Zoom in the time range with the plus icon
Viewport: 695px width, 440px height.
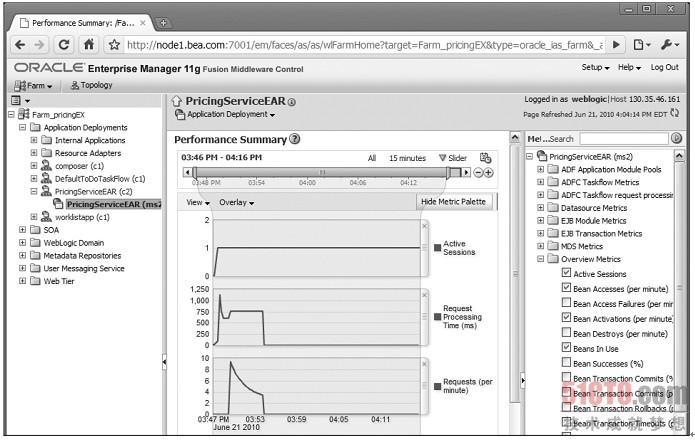[x=488, y=173]
